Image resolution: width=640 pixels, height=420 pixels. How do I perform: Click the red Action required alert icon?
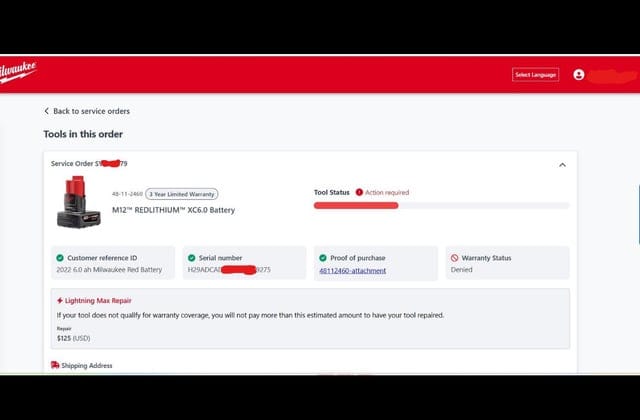(359, 192)
